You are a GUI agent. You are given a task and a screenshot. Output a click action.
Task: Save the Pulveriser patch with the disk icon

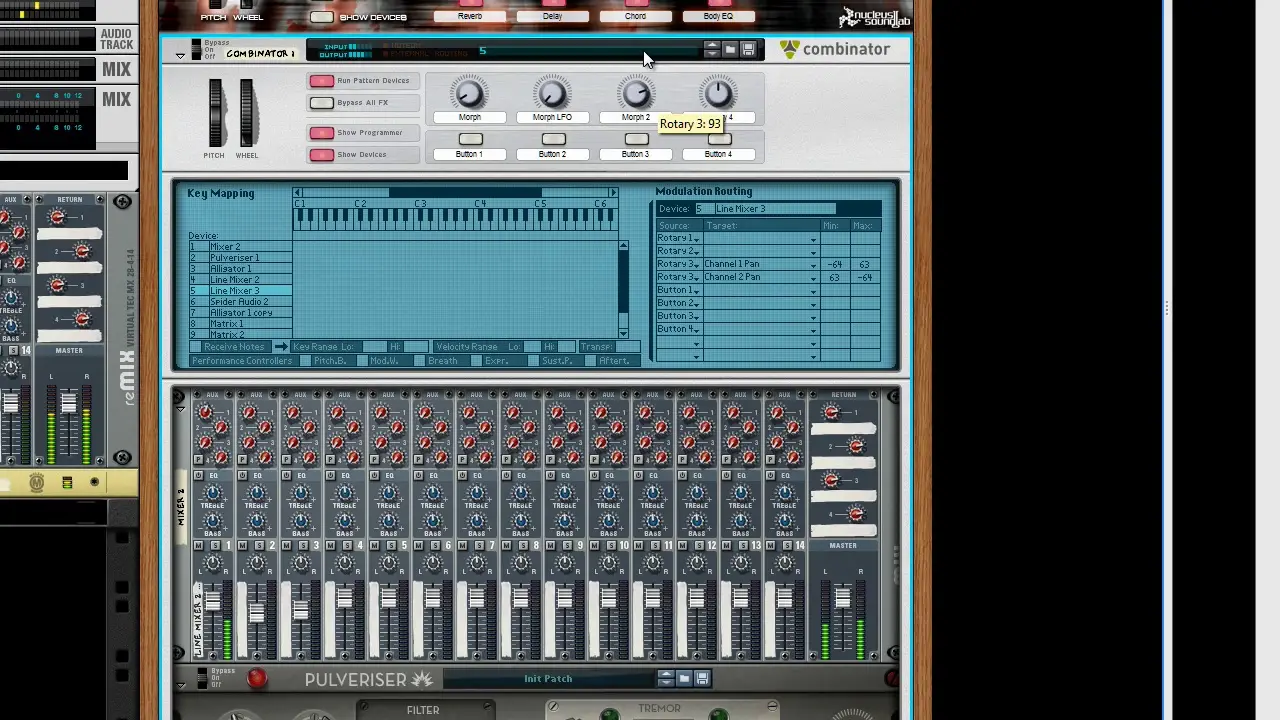click(702, 678)
